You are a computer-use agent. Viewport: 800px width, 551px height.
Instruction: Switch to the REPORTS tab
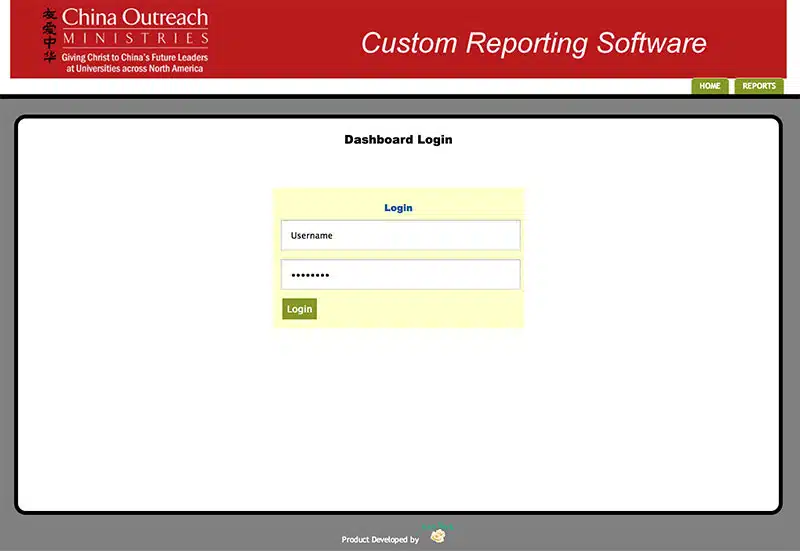tap(759, 86)
